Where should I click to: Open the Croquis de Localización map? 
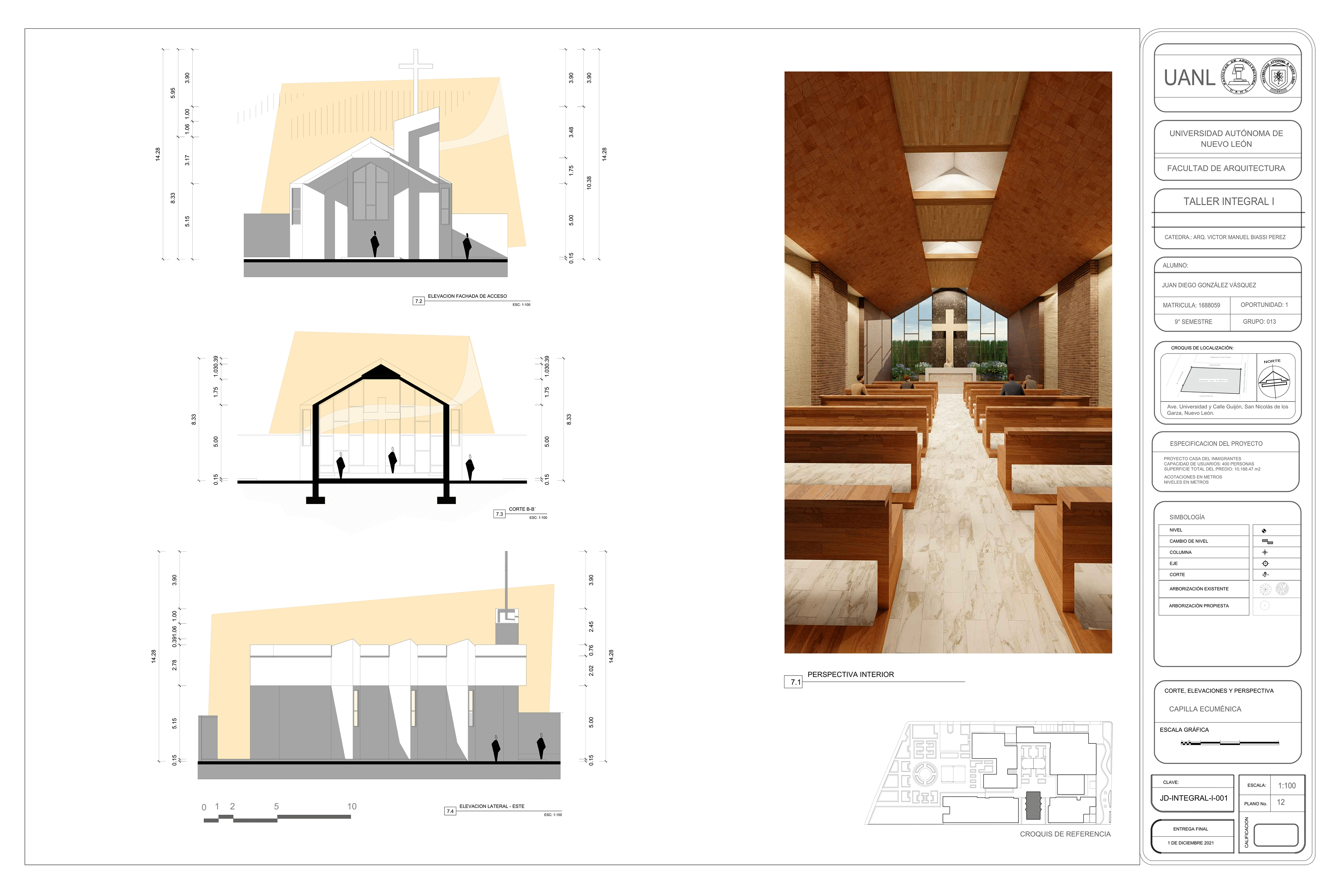1208,378
